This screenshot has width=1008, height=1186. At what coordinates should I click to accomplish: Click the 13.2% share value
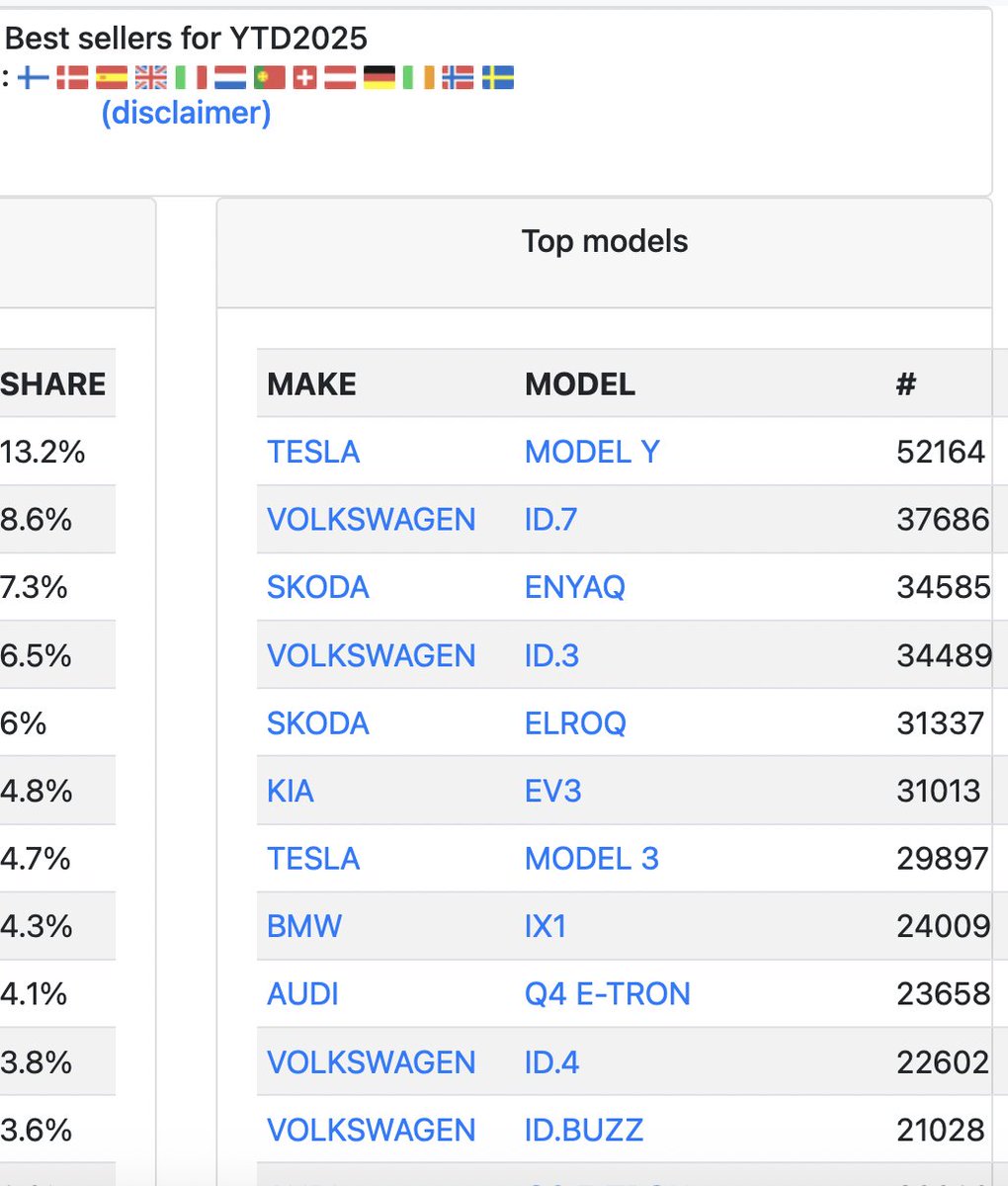[x=42, y=452]
